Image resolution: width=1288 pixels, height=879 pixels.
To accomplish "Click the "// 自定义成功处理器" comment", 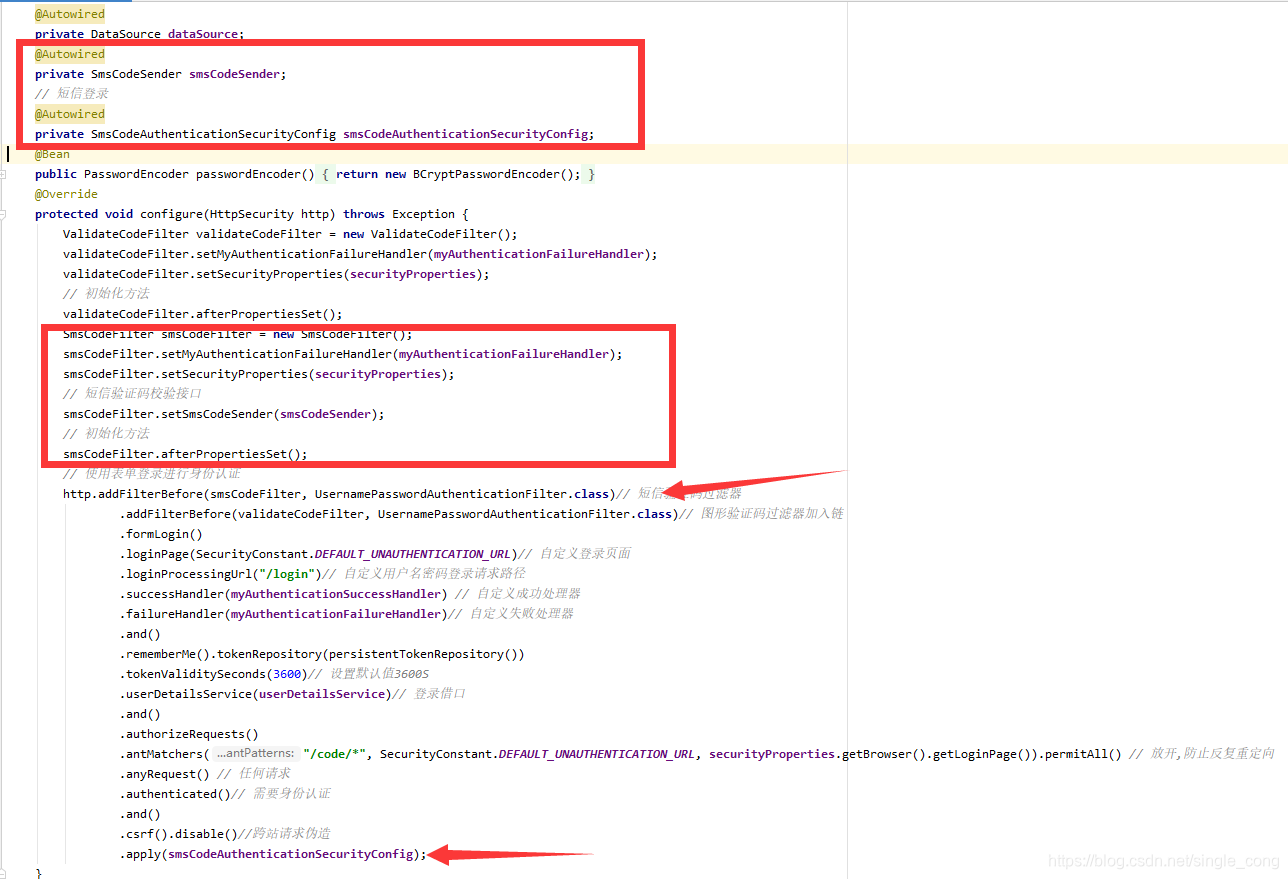I will pyautogui.click(x=518, y=594).
